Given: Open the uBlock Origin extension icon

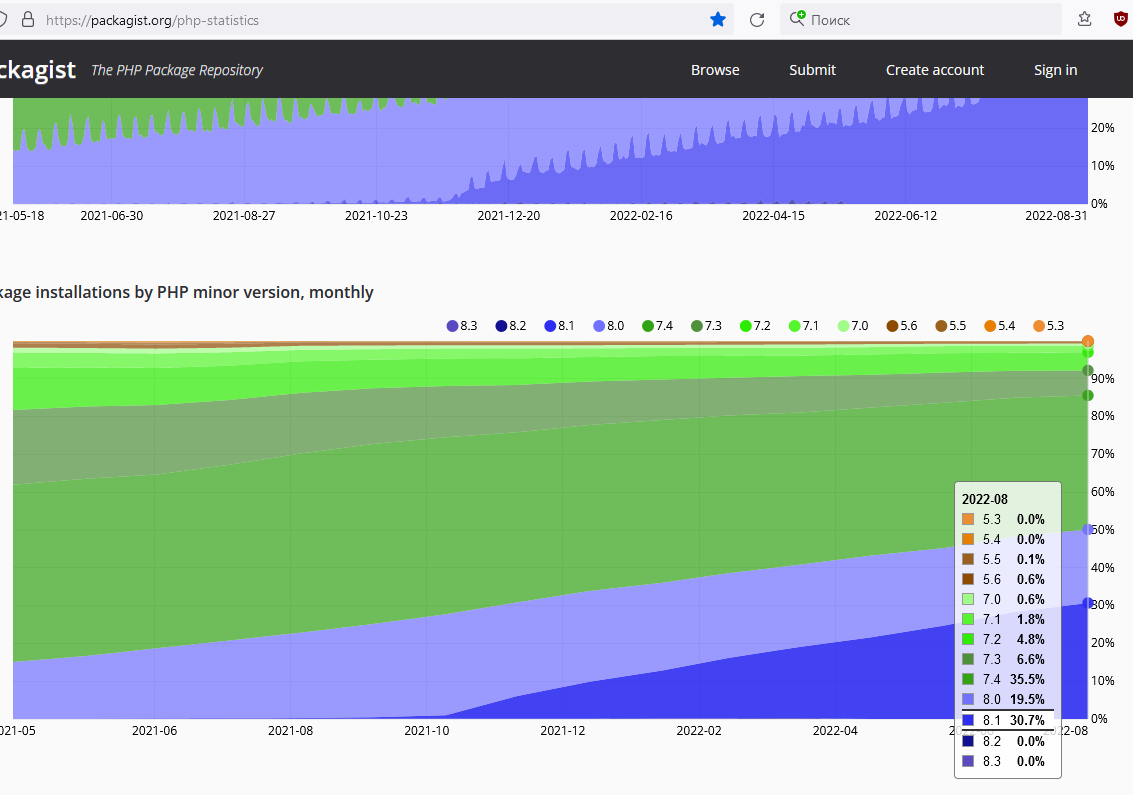Looking at the screenshot, I should (x=1121, y=20).
